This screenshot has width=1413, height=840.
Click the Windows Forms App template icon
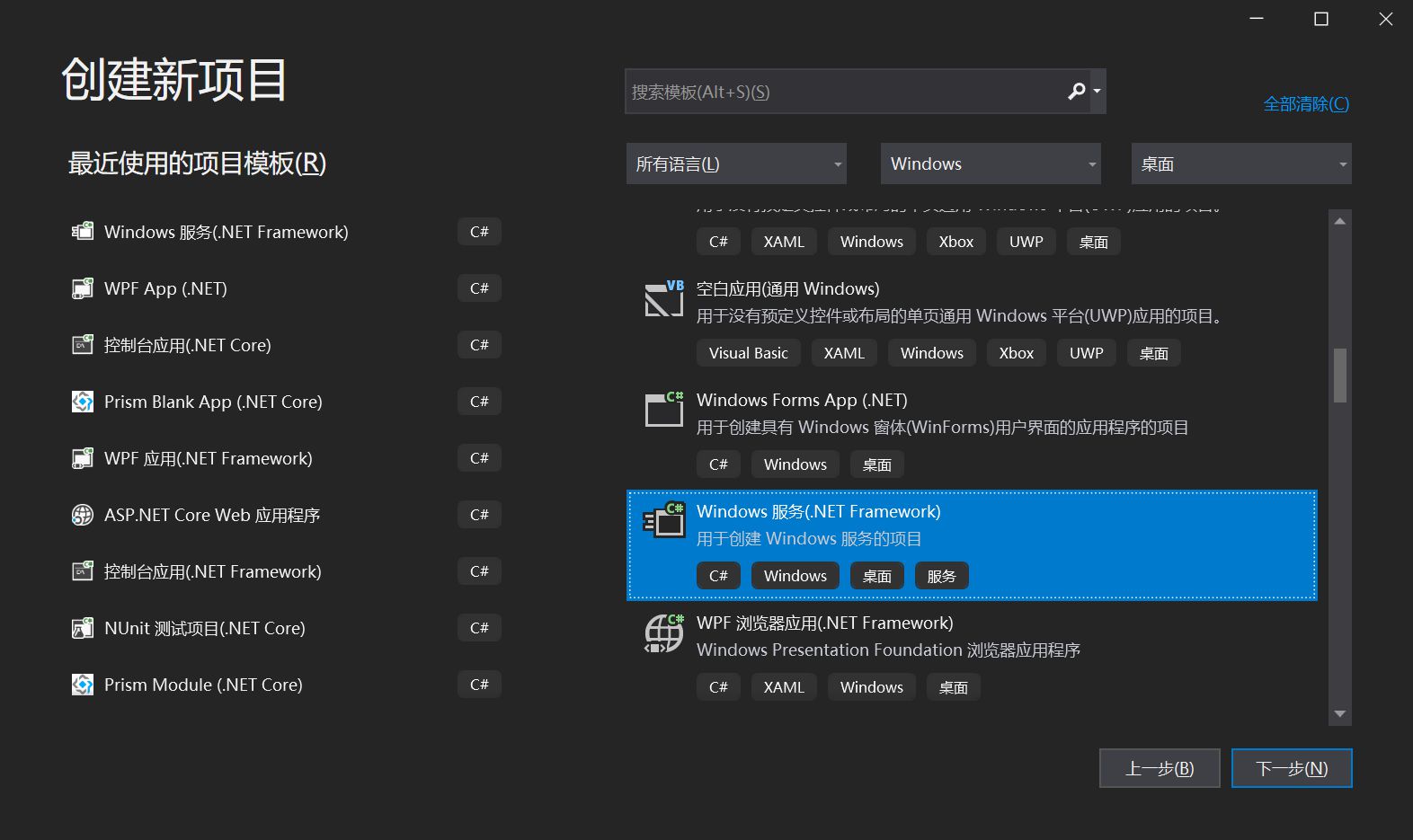664,410
